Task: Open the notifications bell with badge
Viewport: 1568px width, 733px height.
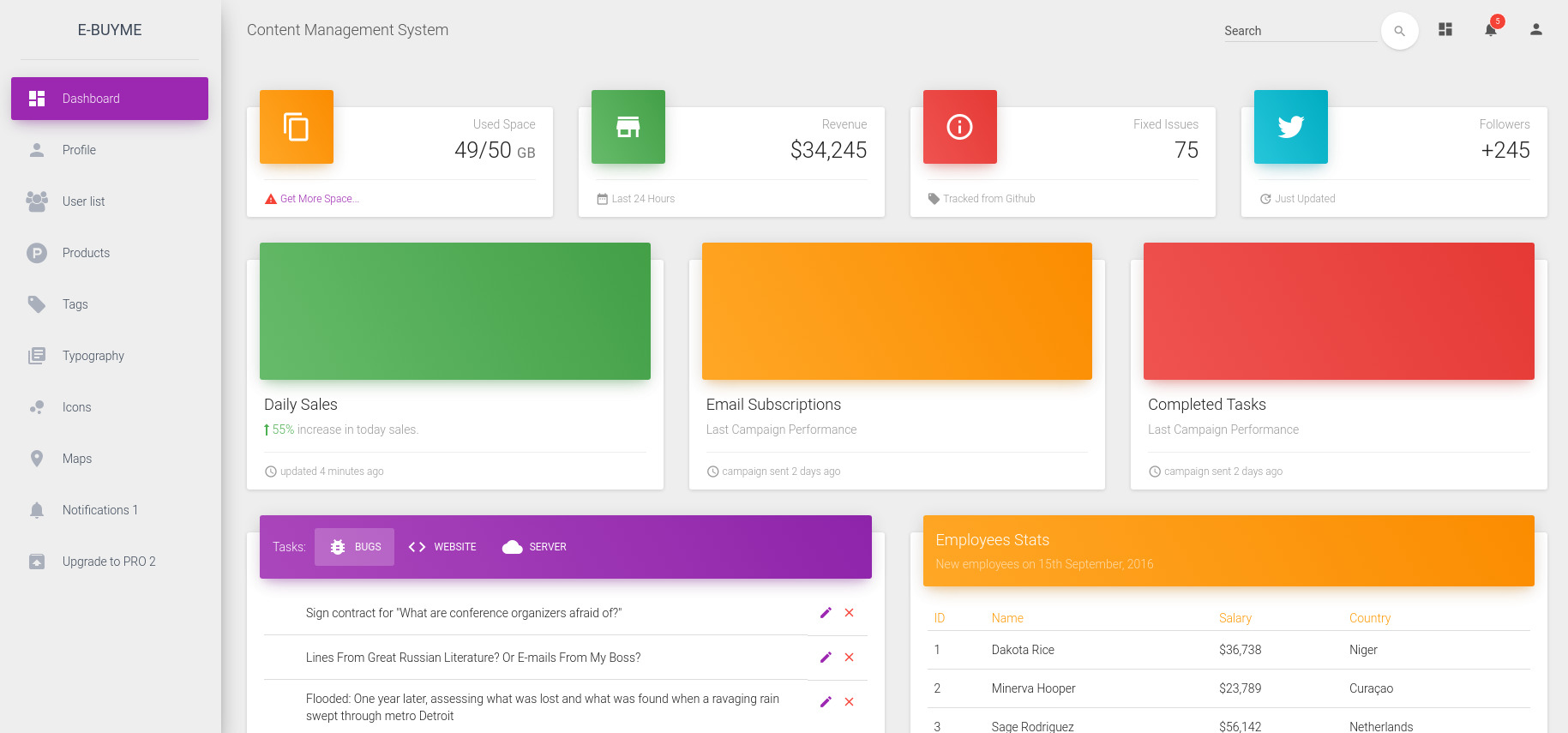Action: pos(1491,29)
